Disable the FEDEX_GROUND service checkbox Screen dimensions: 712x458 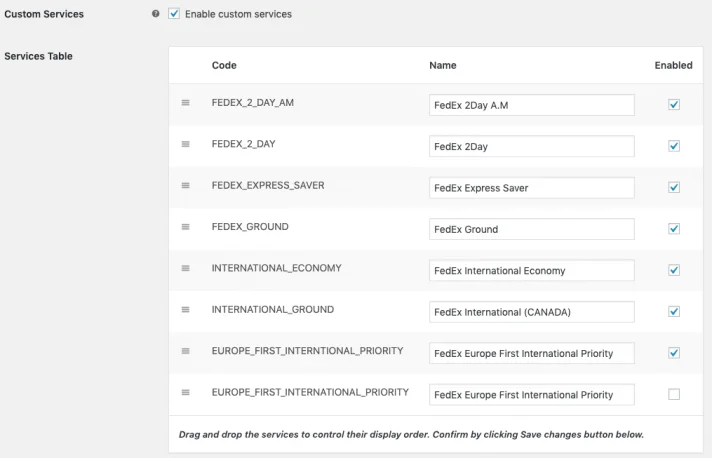point(674,228)
